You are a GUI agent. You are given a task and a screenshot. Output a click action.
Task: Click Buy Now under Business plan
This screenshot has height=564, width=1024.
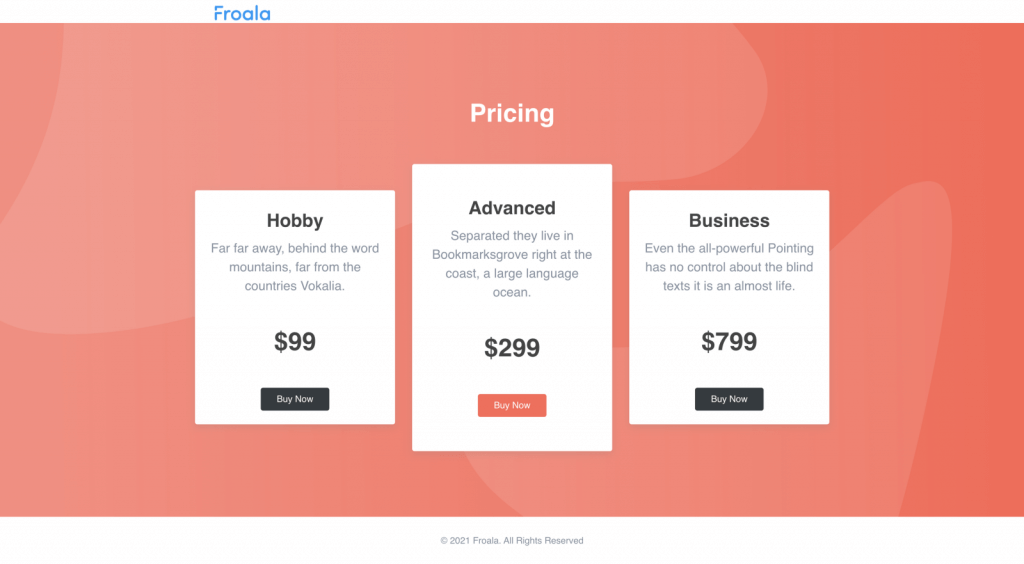[x=729, y=399]
